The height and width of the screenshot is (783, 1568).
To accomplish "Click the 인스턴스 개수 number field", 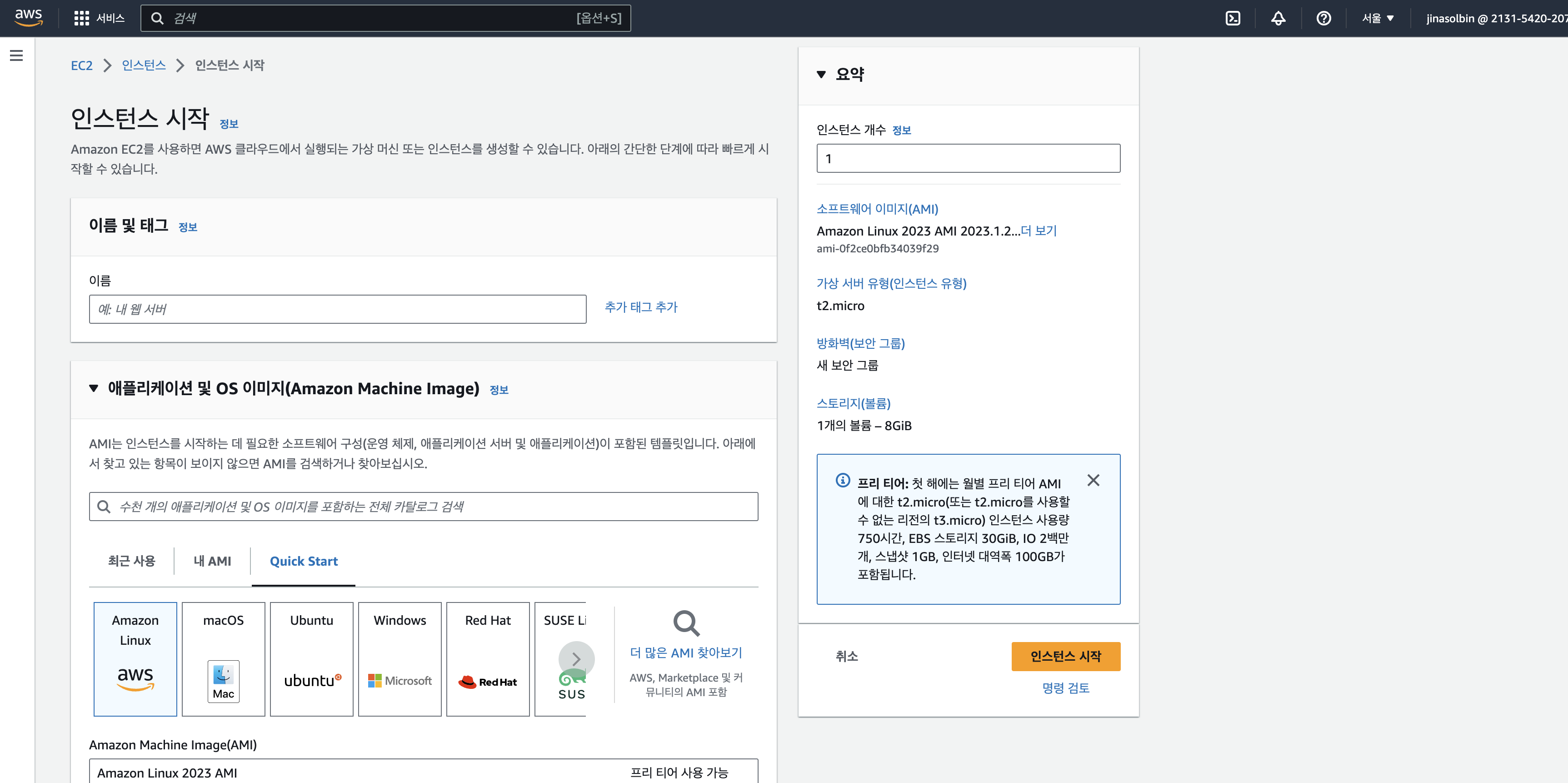I will 969,158.
